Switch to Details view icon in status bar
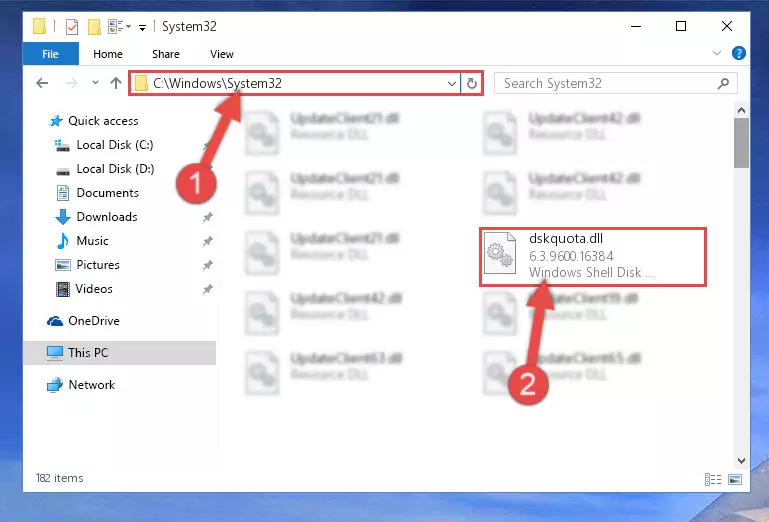Image resolution: width=769 pixels, height=522 pixels. (x=713, y=479)
